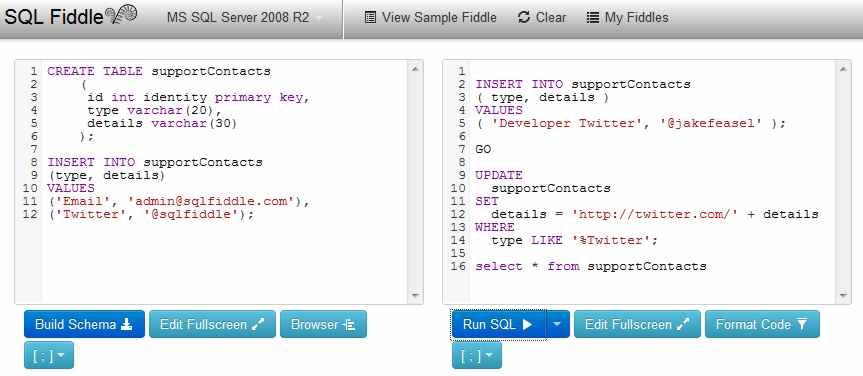Click the query editor scrollbar up arrow
The width and height of the screenshot is (863, 376).
tap(843, 69)
